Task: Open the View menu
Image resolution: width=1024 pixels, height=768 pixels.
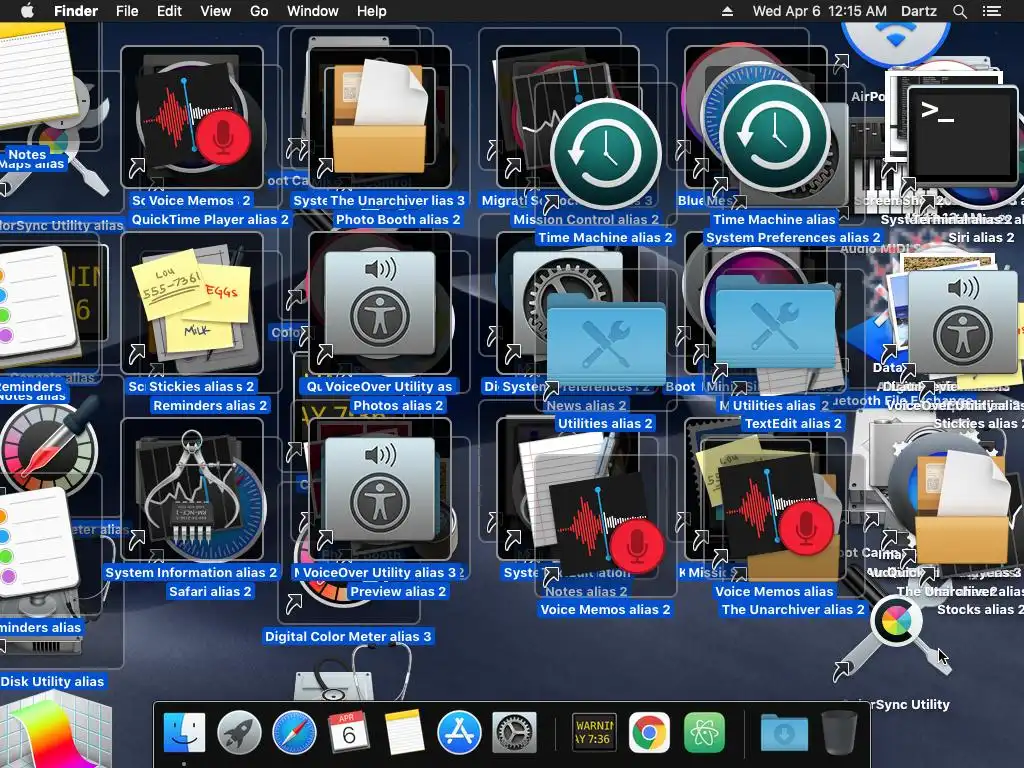Action: 216,11
